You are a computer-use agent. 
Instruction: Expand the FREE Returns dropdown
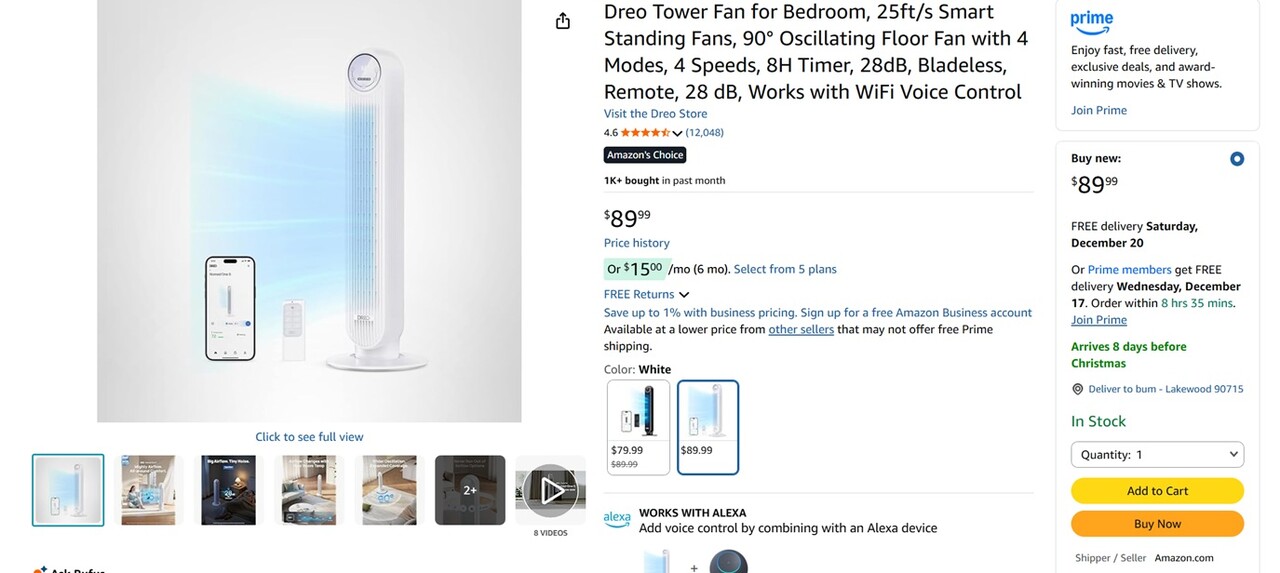click(684, 295)
